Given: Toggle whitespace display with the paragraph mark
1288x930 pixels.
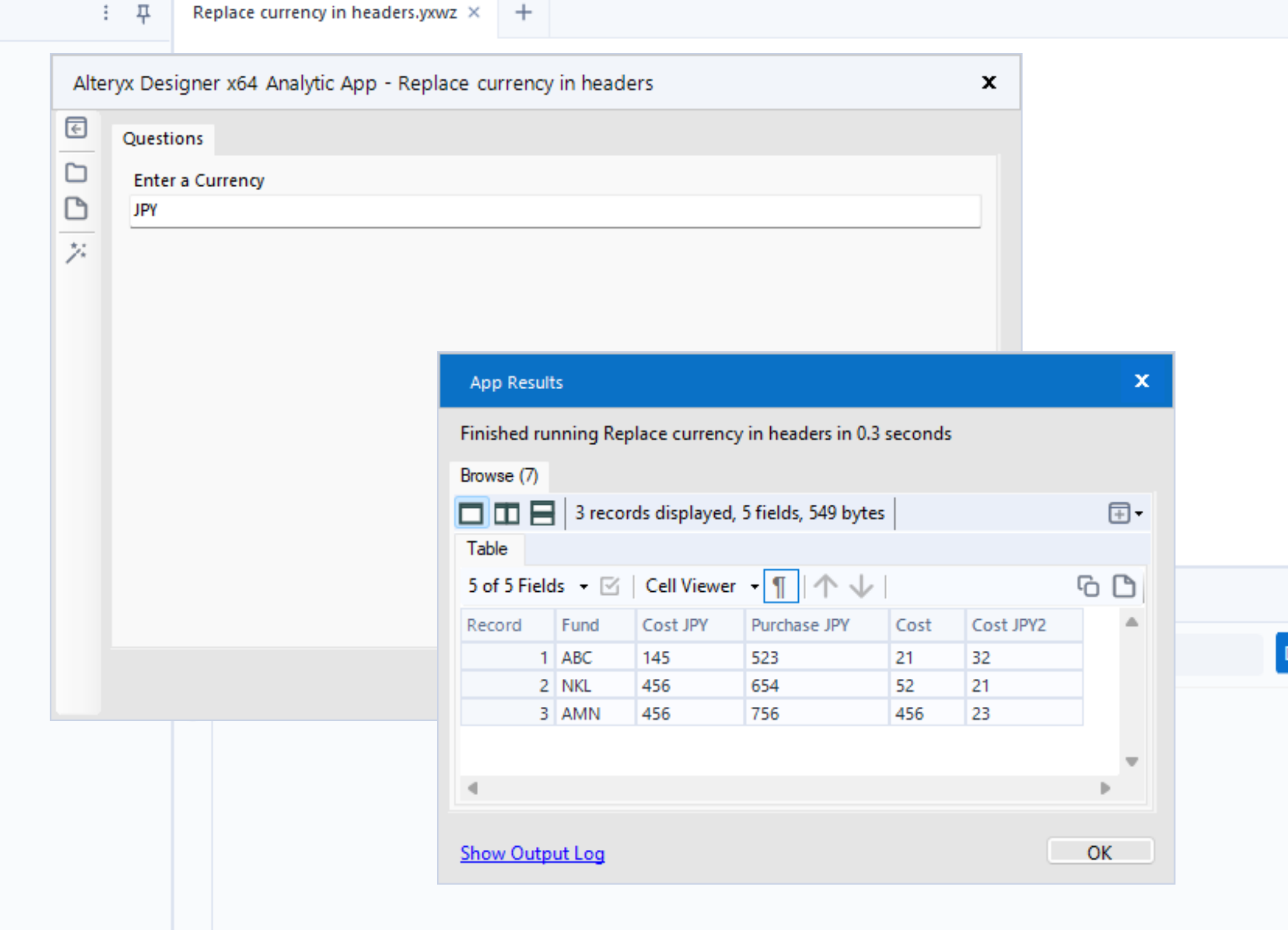Looking at the screenshot, I should coord(780,586).
